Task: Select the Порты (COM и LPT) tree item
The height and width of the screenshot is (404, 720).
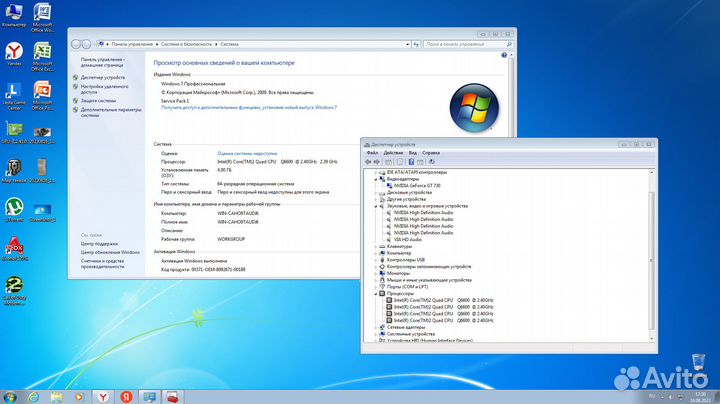Action: 407,286
